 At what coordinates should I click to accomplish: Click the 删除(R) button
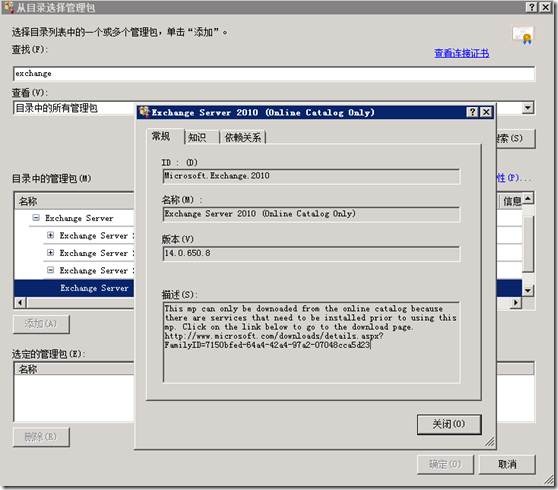click(41, 437)
